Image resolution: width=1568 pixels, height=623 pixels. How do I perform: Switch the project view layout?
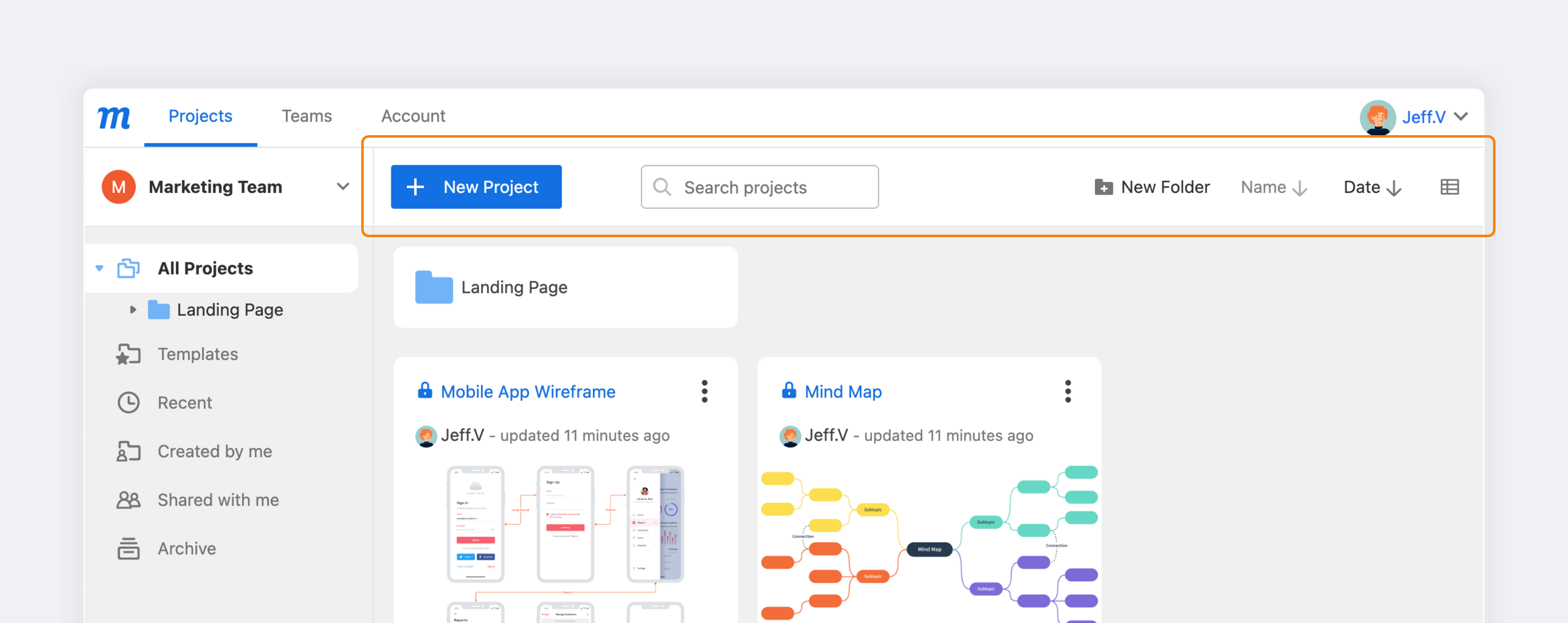click(1451, 187)
